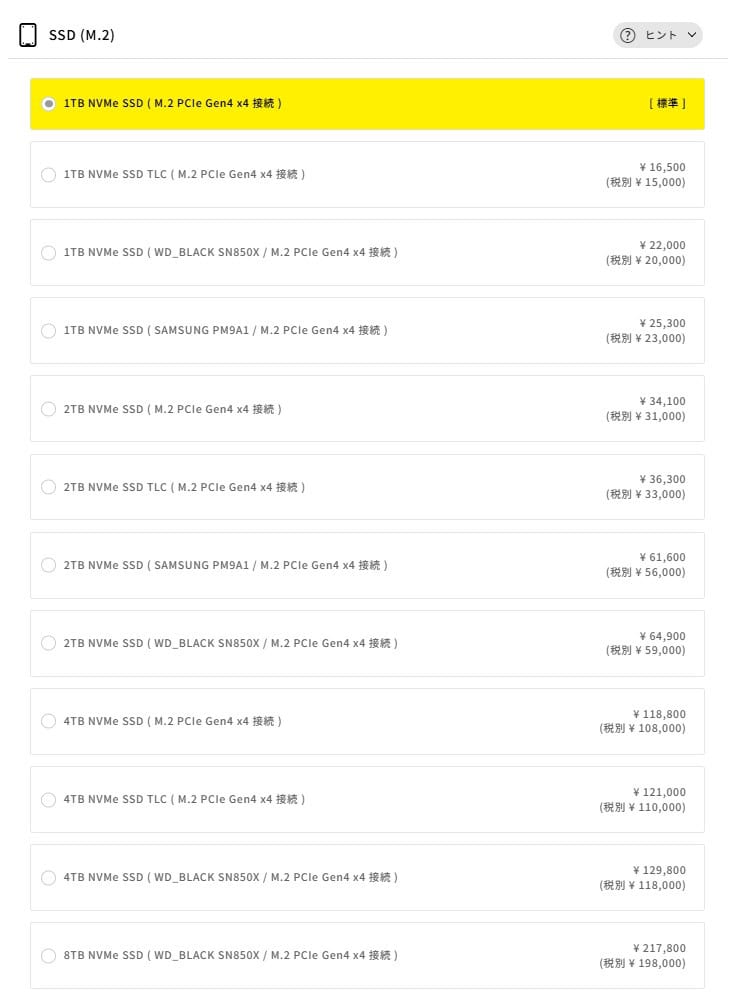Select 8TB WD_BLACK SN850X radio button
The image size is (736, 1008).
coord(48,955)
